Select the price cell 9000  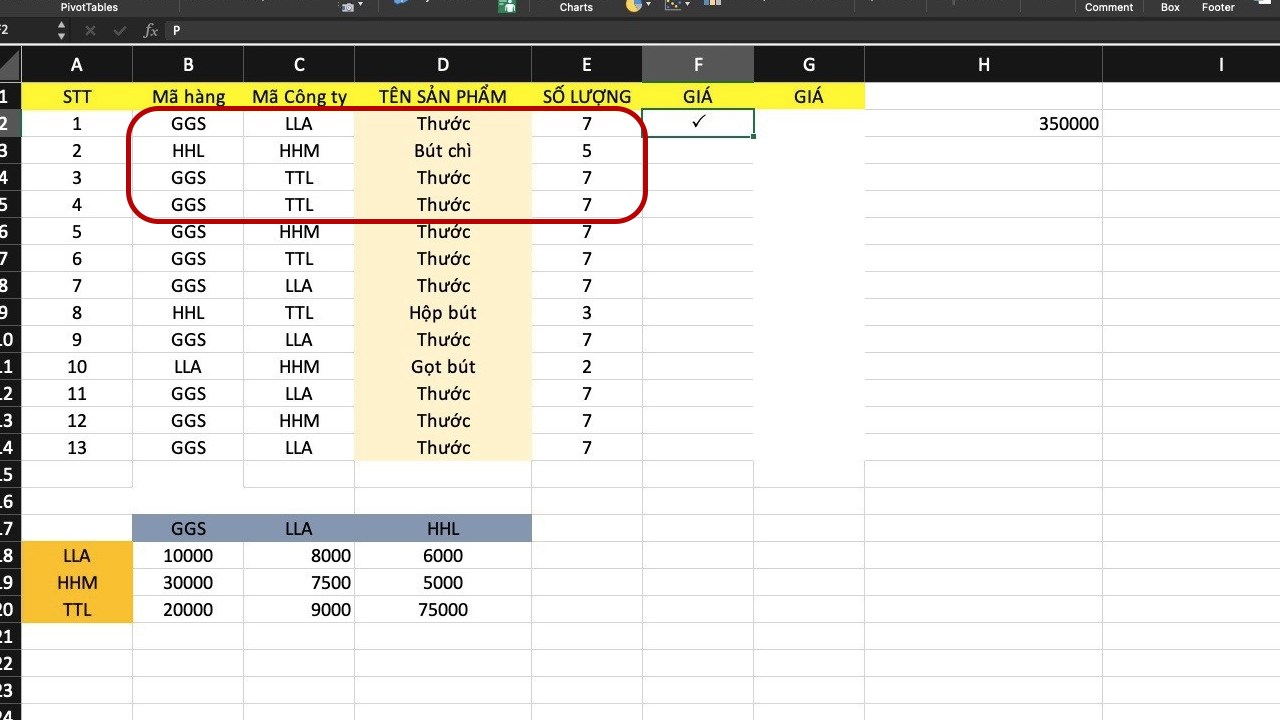tap(299, 610)
